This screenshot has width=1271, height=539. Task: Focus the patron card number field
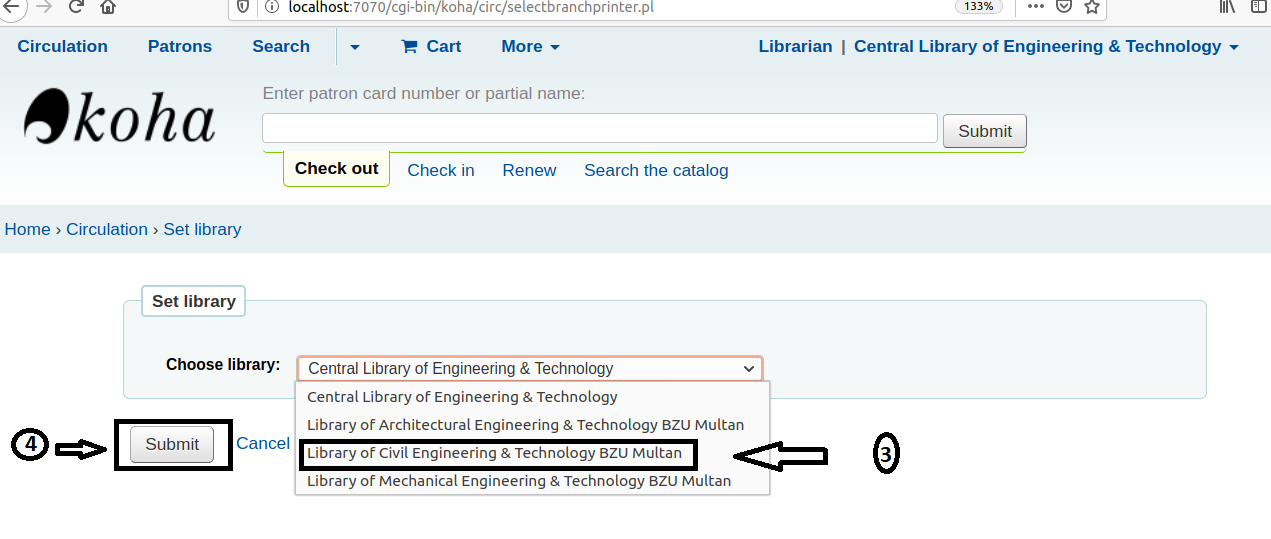tap(600, 128)
